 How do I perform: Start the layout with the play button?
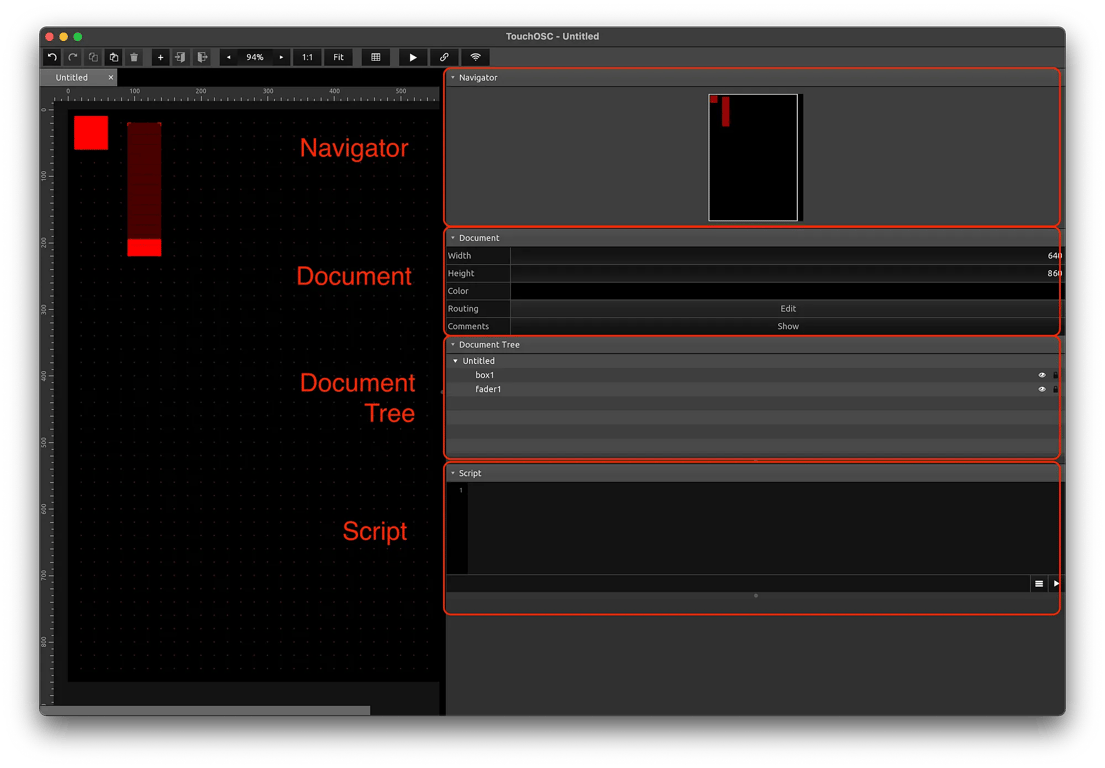(x=413, y=57)
